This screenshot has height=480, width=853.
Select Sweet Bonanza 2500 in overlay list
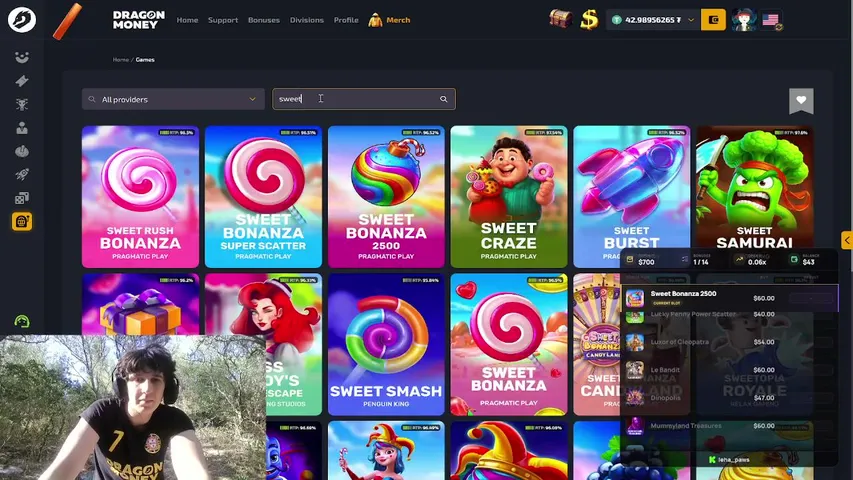[x=730, y=298]
